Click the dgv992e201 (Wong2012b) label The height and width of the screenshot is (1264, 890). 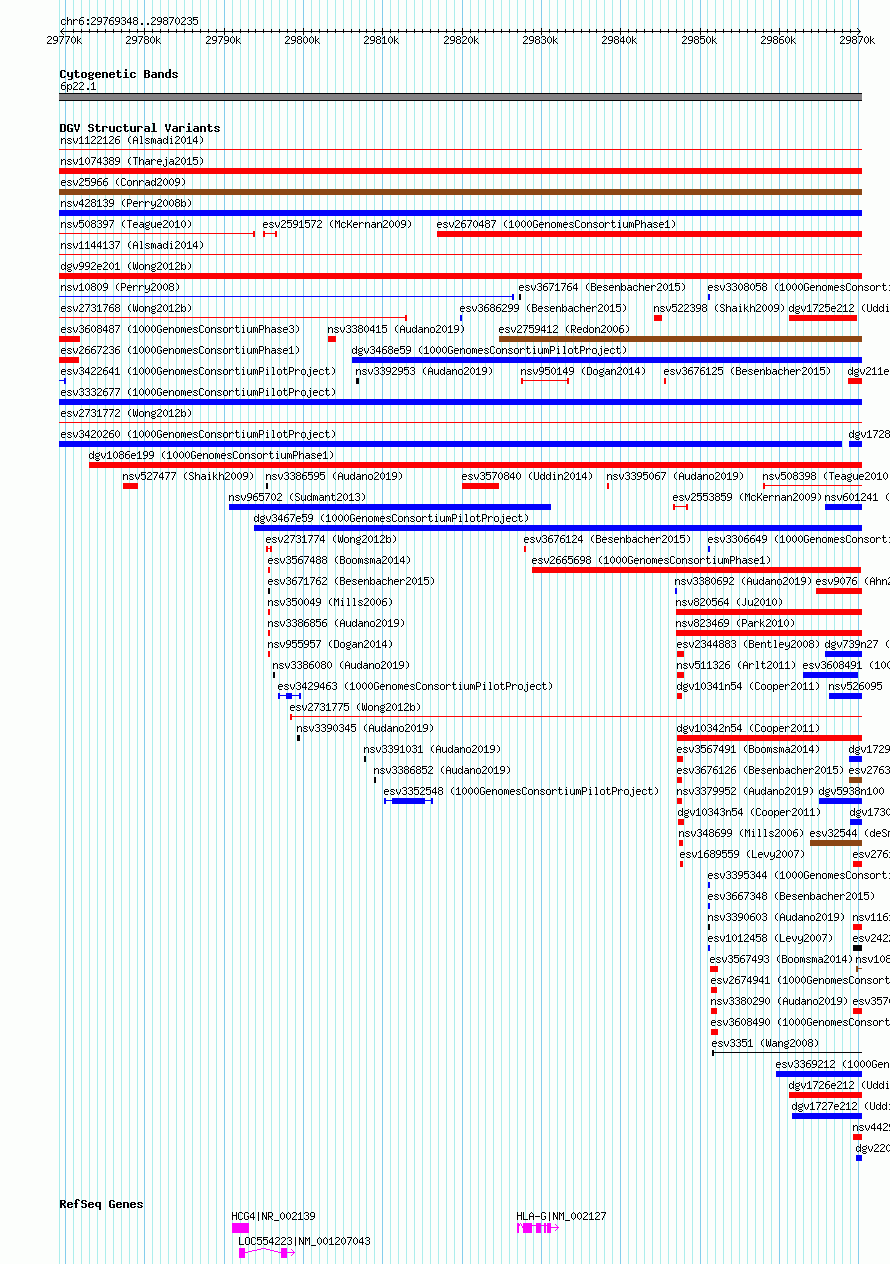(x=125, y=266)
